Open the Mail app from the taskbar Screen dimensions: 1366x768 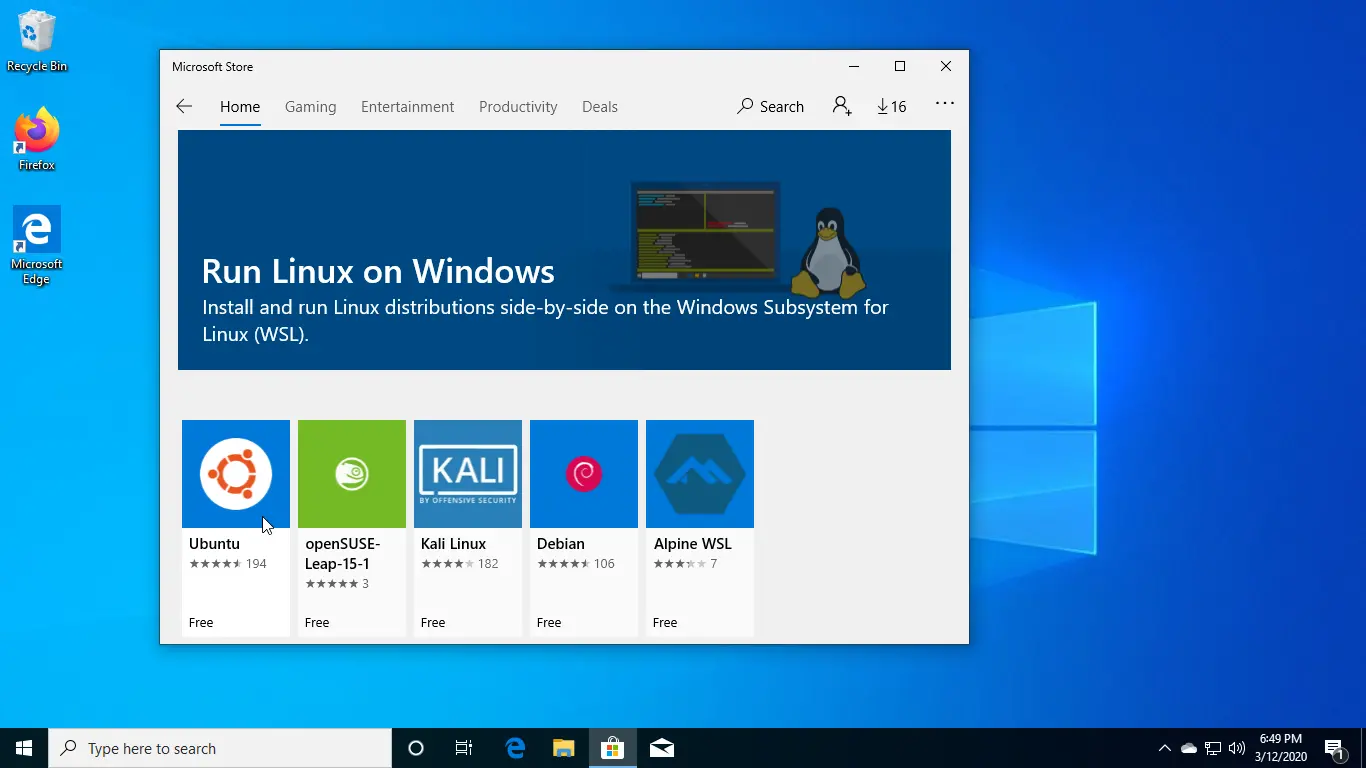pos(661,747)
